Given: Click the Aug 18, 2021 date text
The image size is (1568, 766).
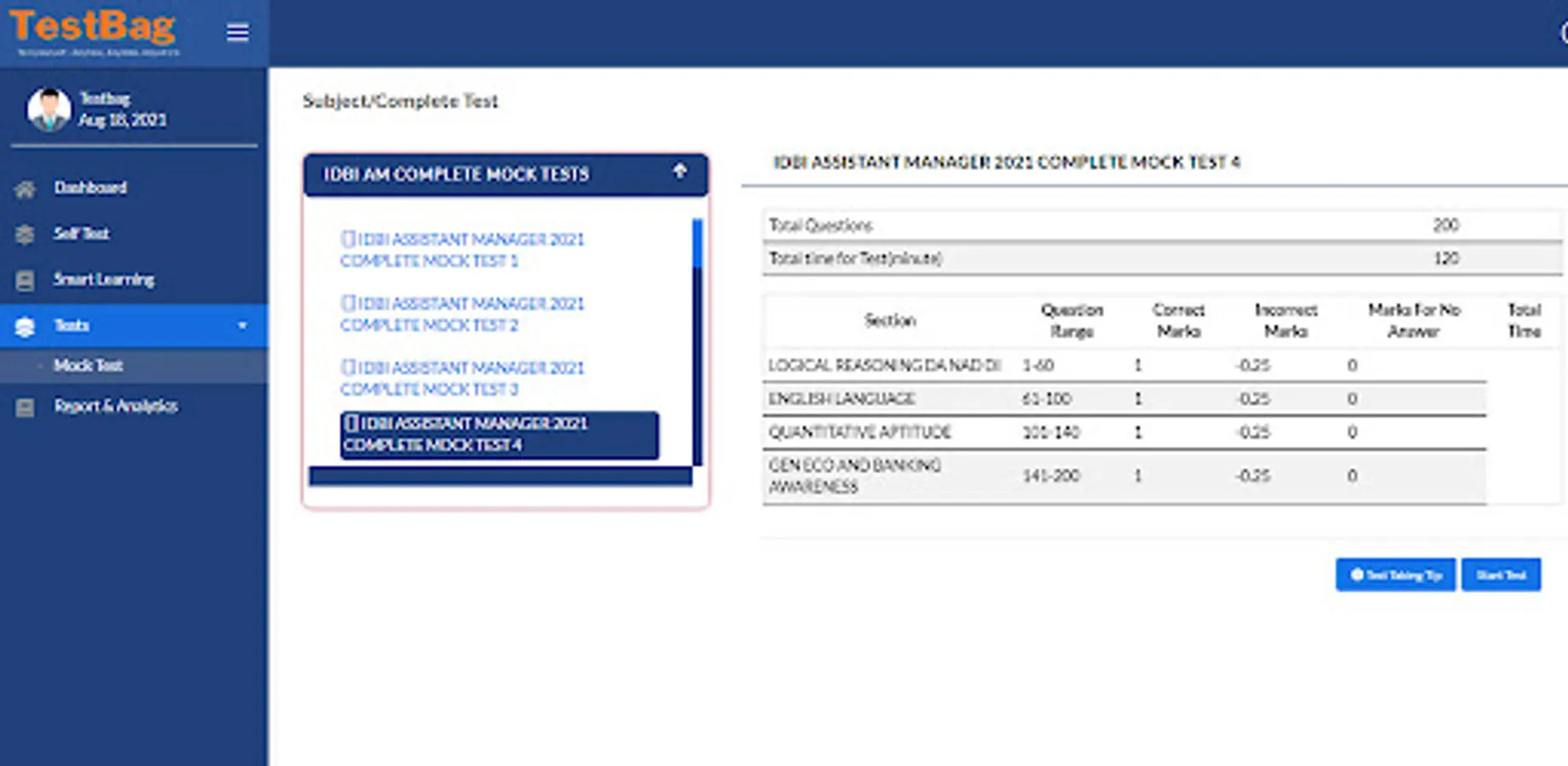Looking at the screenshot, I should pos(123,120).
